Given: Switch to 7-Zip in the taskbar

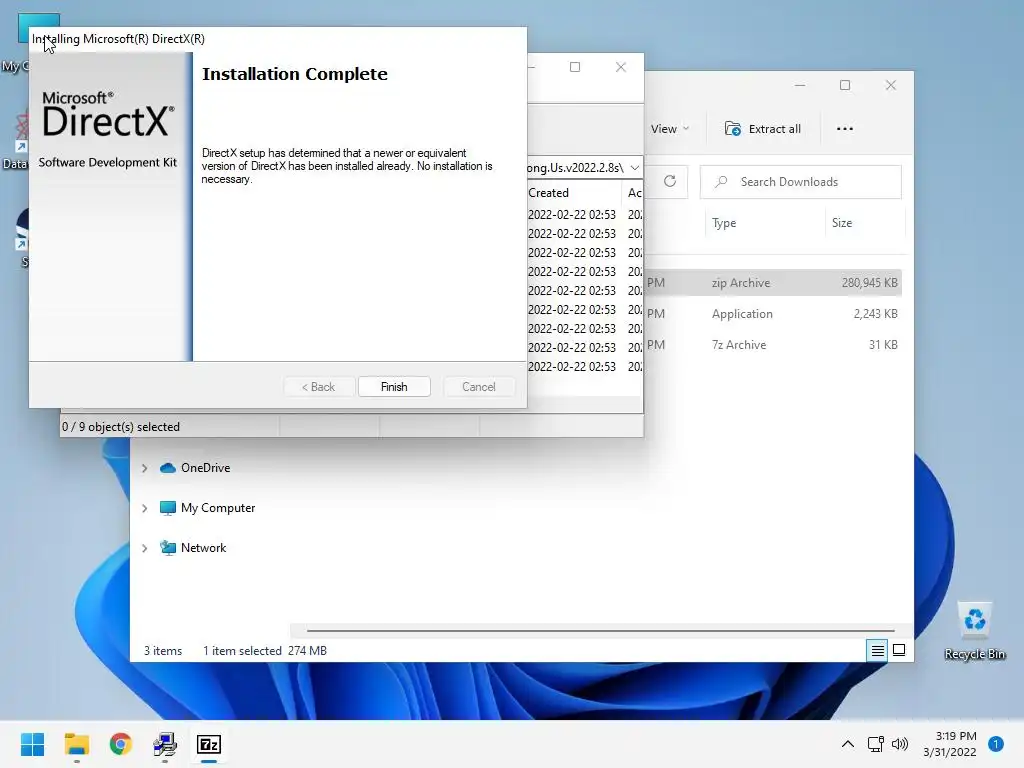Looking at the screenshot, I should pos(209,744).
